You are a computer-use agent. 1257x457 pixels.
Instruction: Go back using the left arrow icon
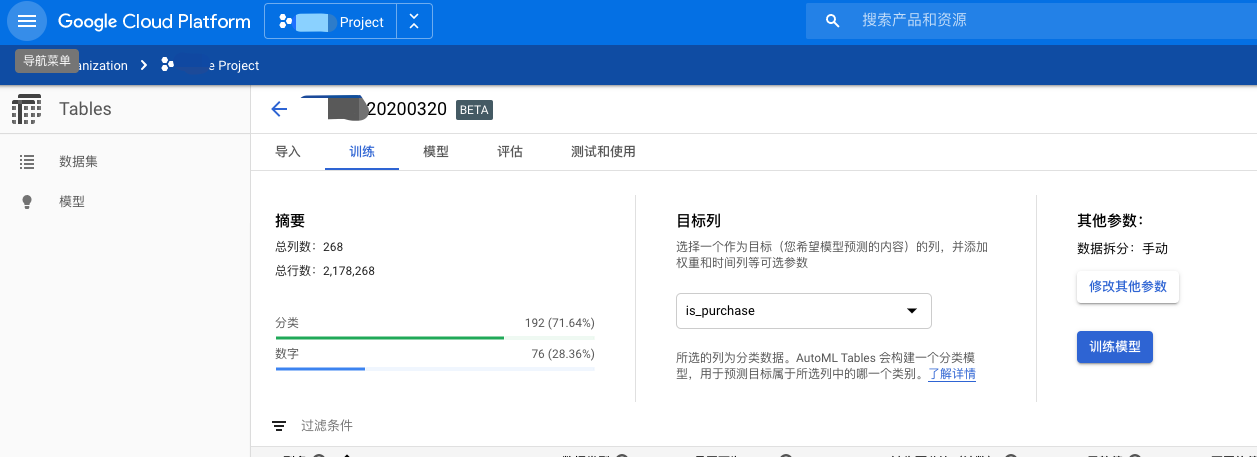[279, 109]
